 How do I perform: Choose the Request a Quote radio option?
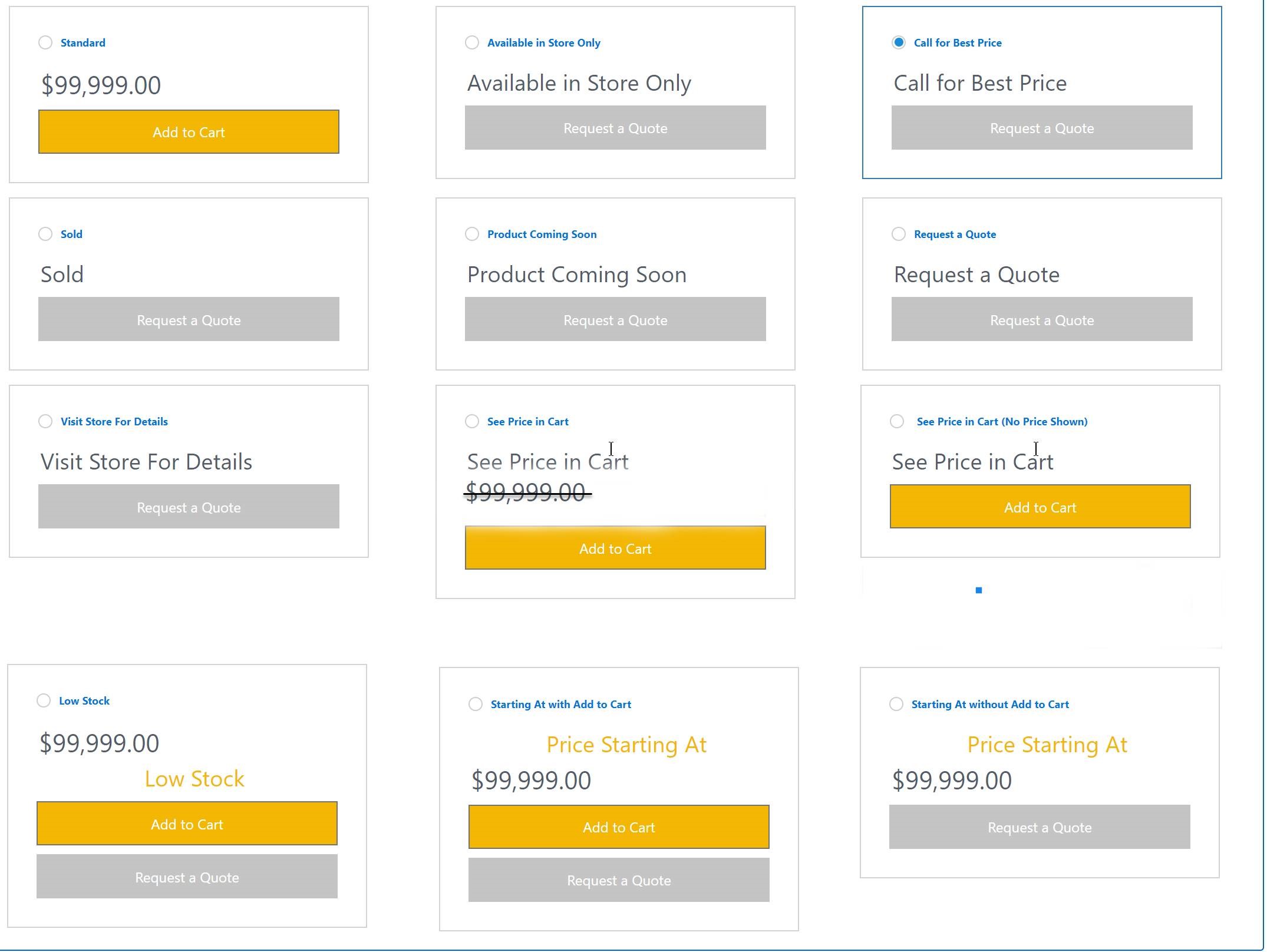coord(899,234)
